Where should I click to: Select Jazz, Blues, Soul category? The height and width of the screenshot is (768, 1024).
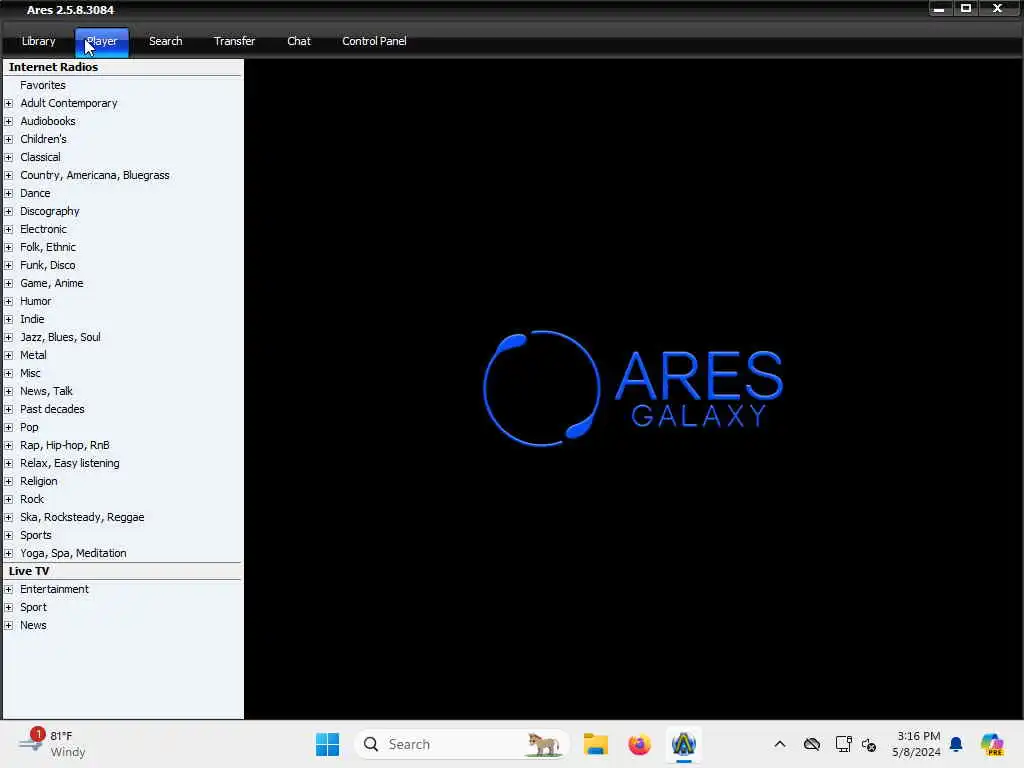tap(60, 337)
